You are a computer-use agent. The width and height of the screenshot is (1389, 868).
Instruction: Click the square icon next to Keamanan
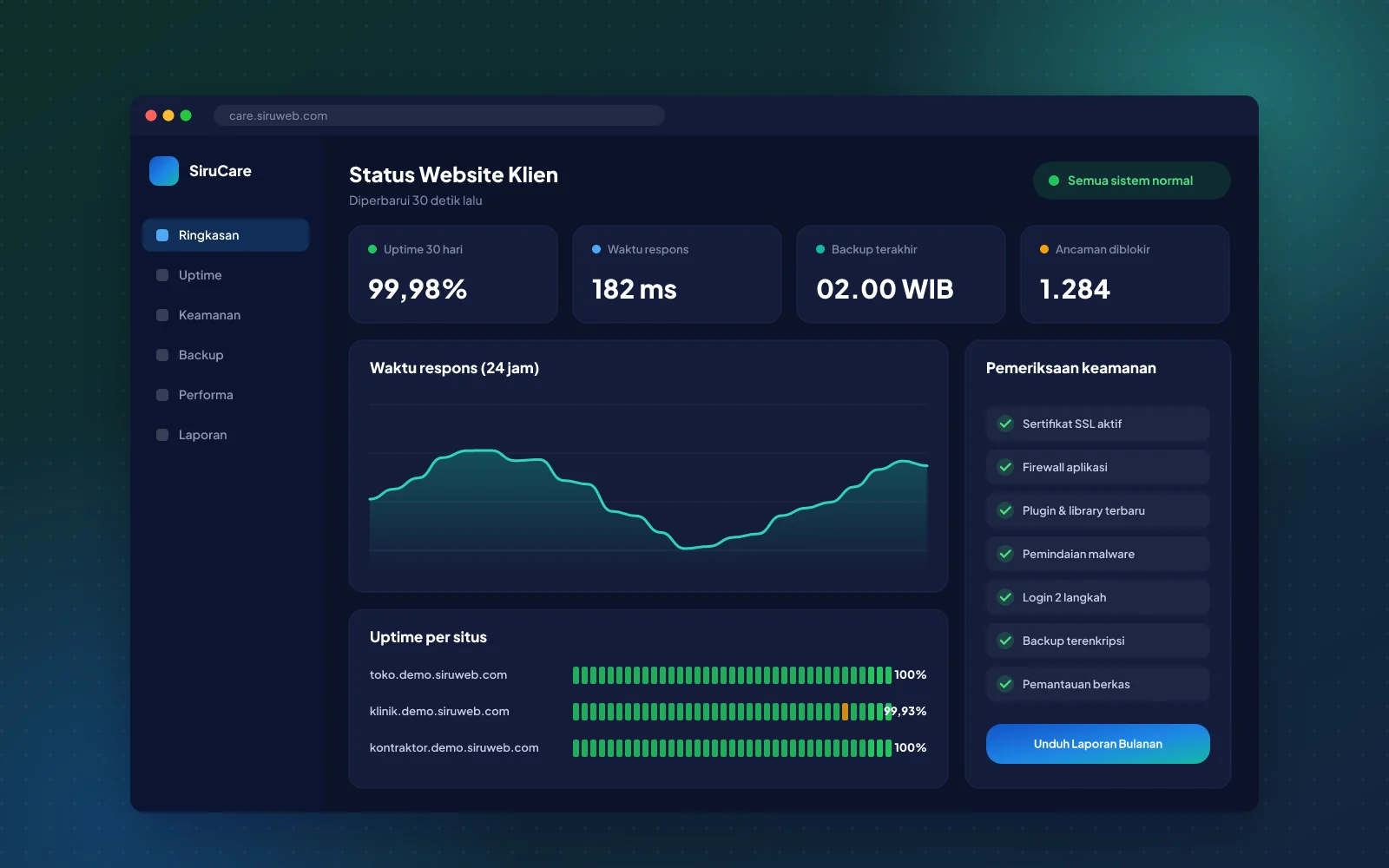(x=162, y=315)
